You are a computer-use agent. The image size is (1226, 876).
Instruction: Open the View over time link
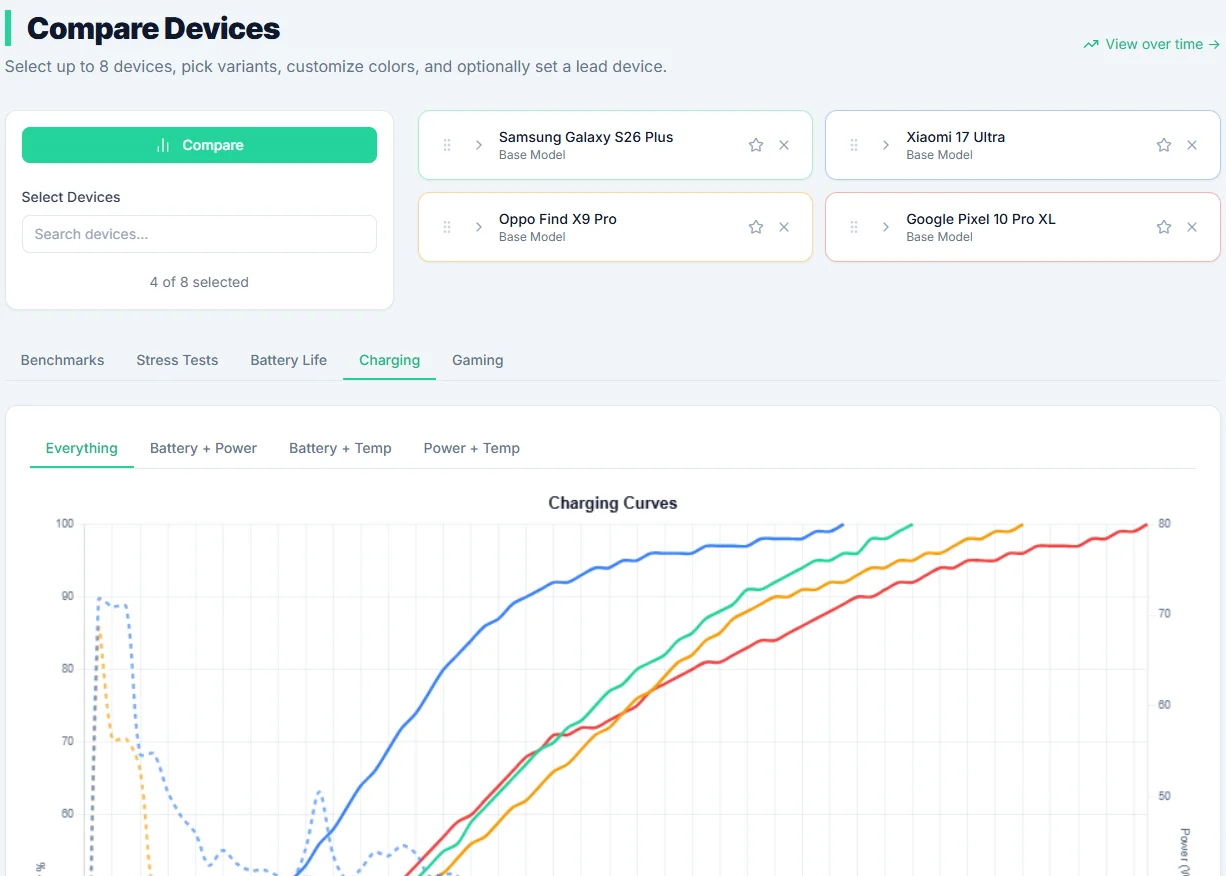[1152, 44]
